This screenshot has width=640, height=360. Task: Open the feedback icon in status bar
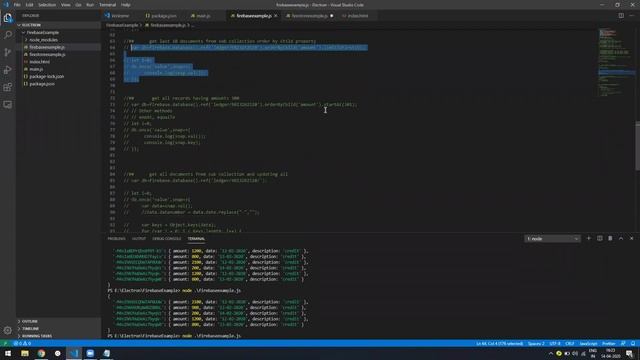coord(623,344)
